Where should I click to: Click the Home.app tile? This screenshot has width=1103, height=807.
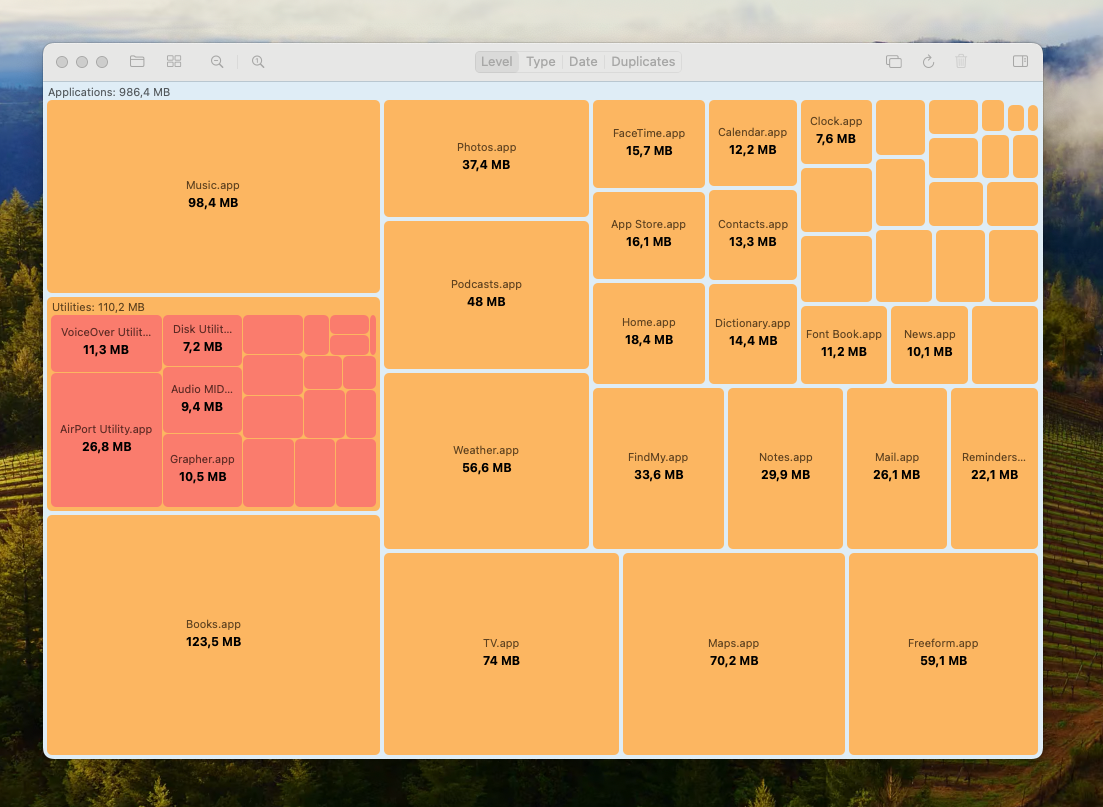tap(649, 333)
